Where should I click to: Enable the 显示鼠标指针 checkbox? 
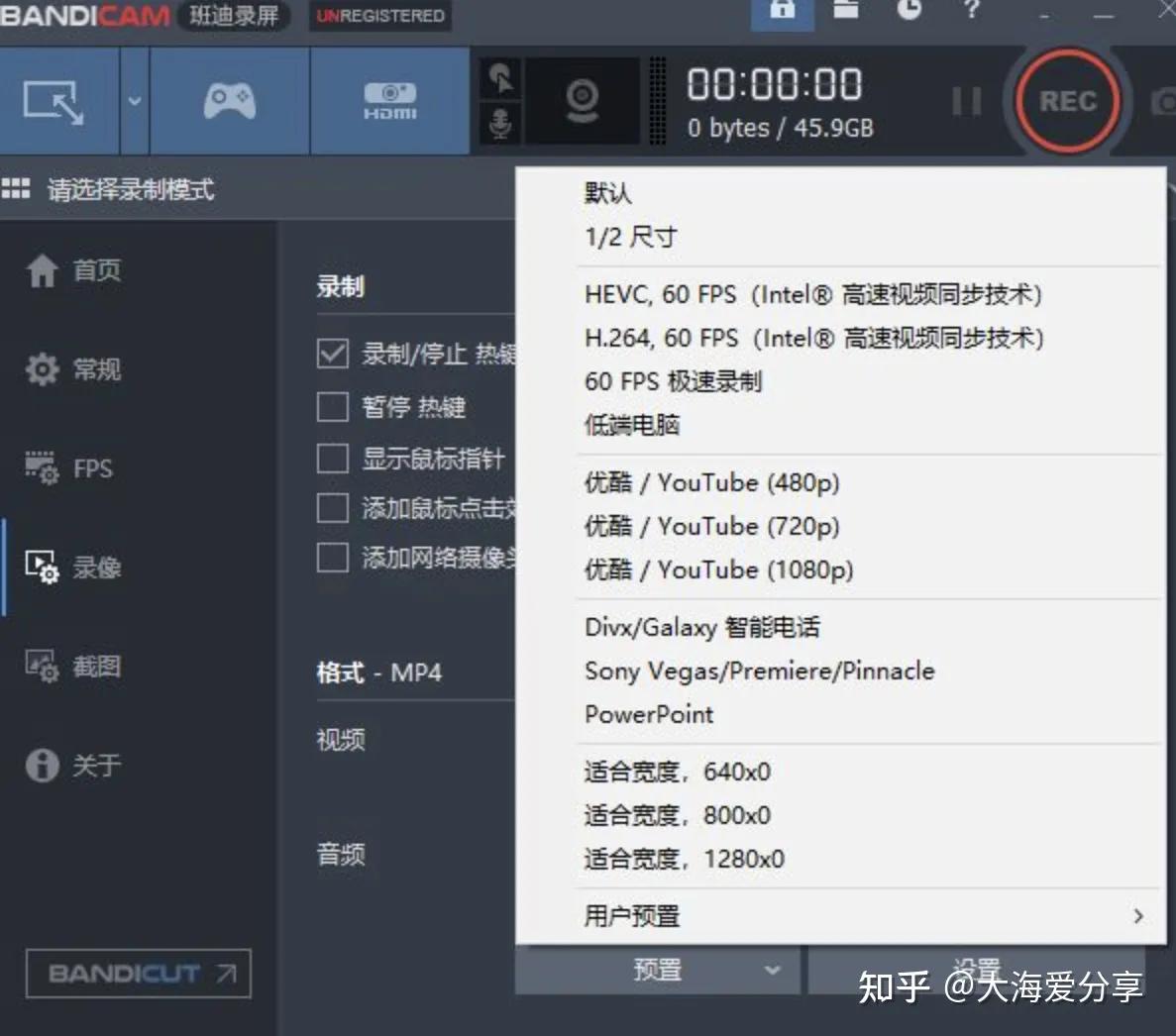click(x=333, y=458)
